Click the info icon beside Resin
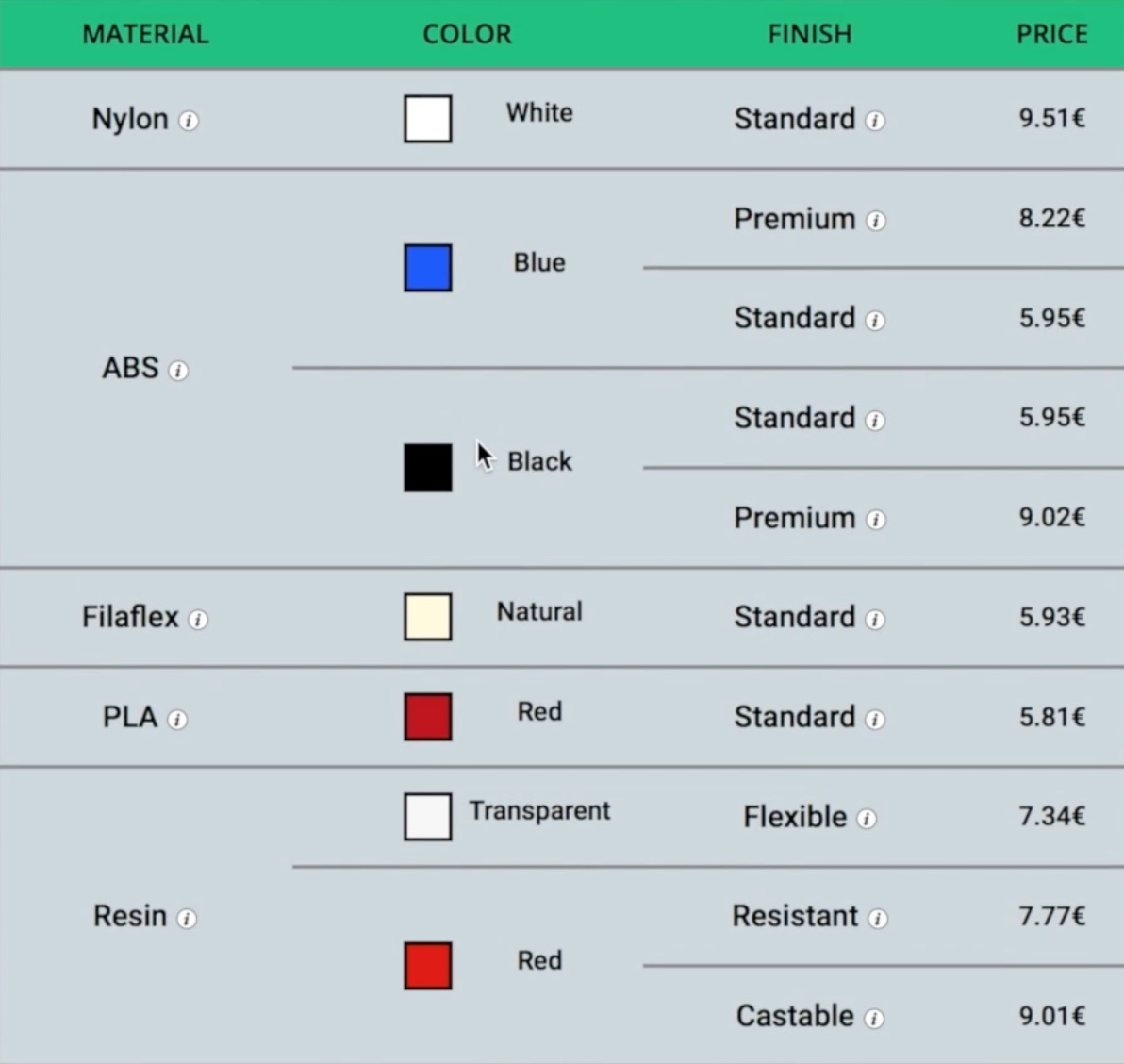This screenshot has width=1124, height=1064. (187, 919)
